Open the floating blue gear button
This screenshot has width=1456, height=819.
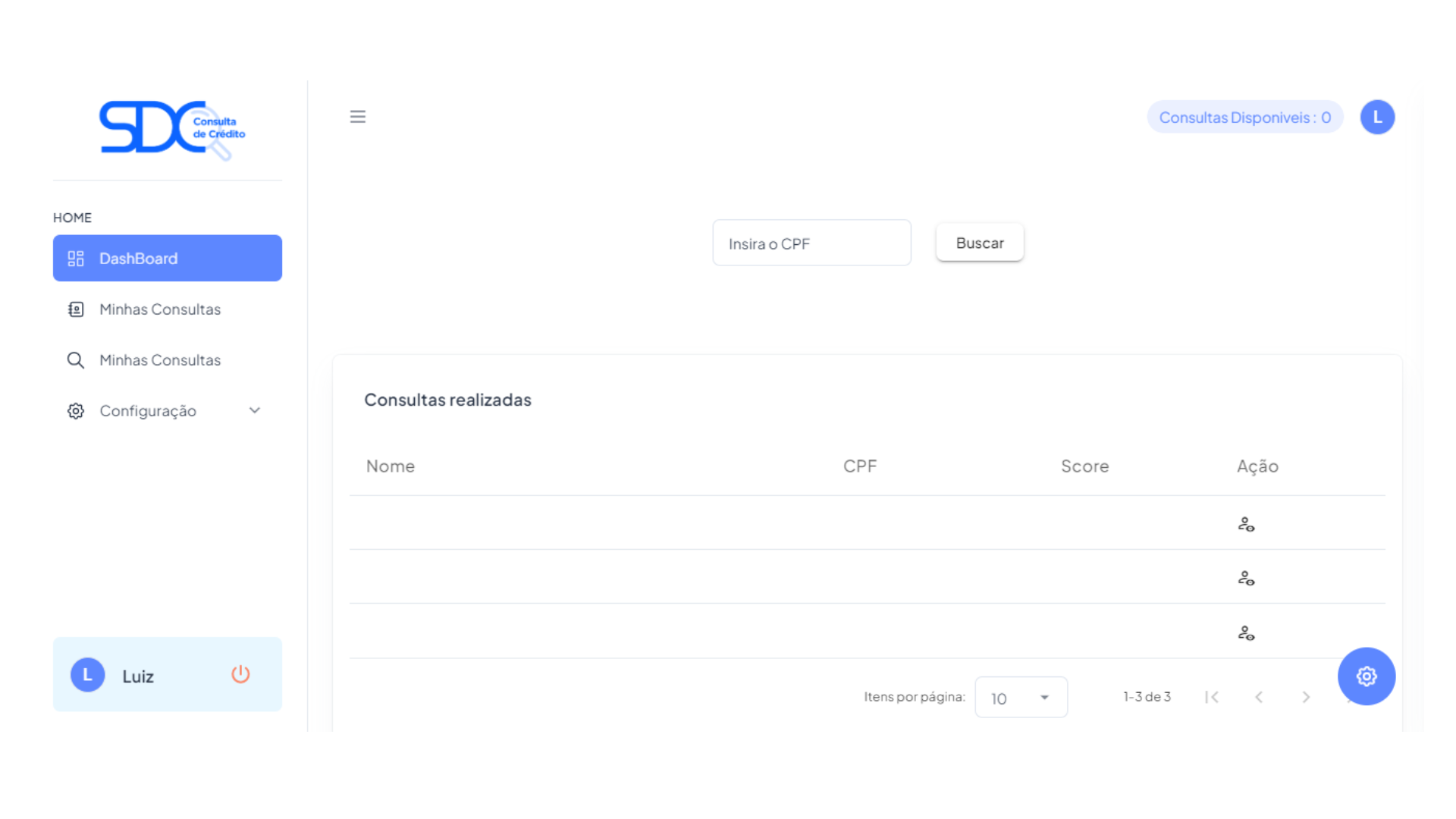tap(1367, 676)
